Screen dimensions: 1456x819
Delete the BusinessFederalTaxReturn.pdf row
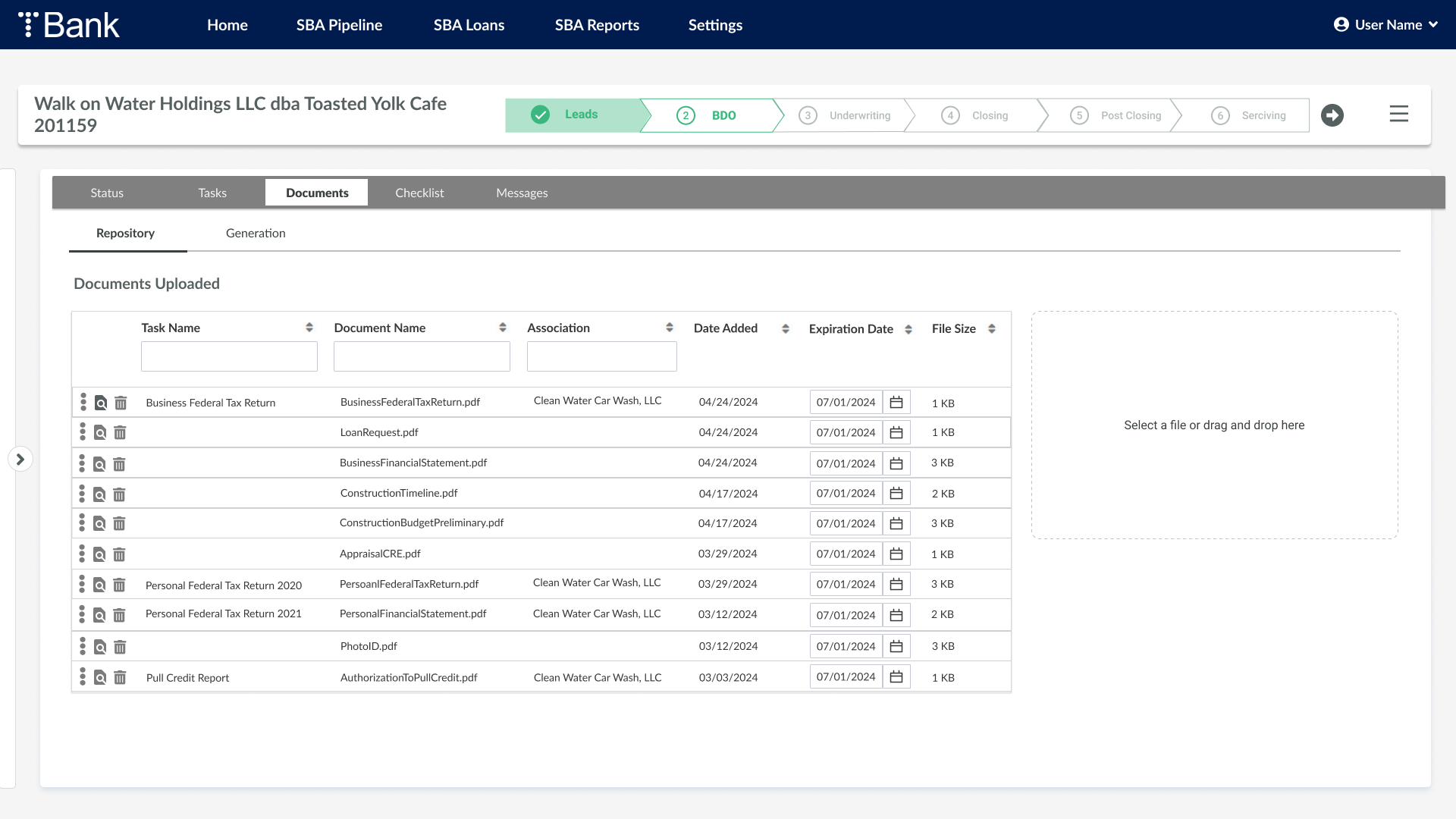tap(121, 403)
